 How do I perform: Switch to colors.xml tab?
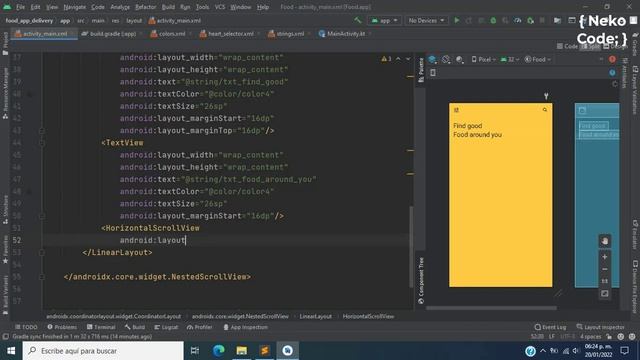coord(168,34)
